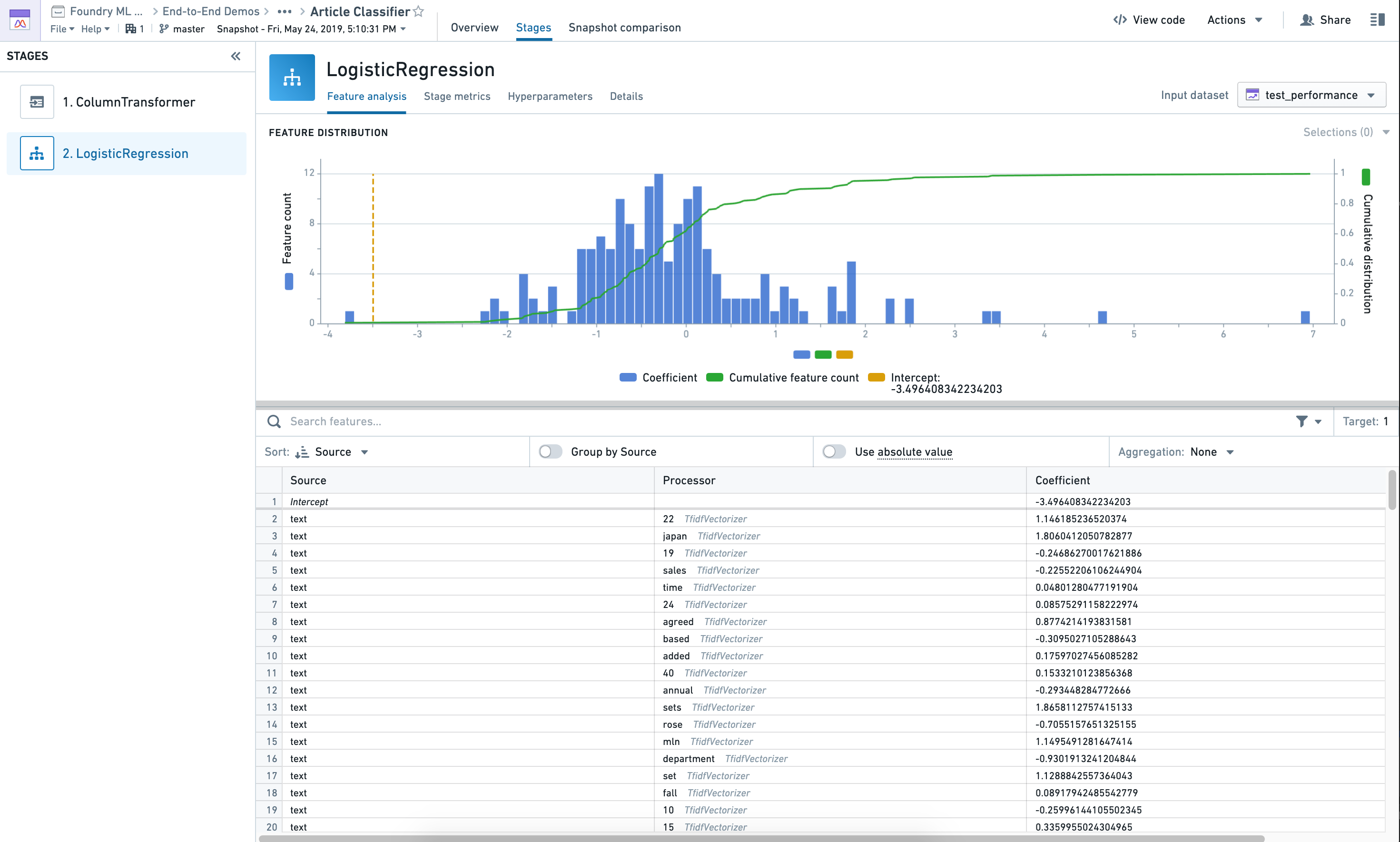The height and width of the screenshot is (842, 1400).
Task: Click the test_performance dataset icon
Action: click(x=1252, y=95)
